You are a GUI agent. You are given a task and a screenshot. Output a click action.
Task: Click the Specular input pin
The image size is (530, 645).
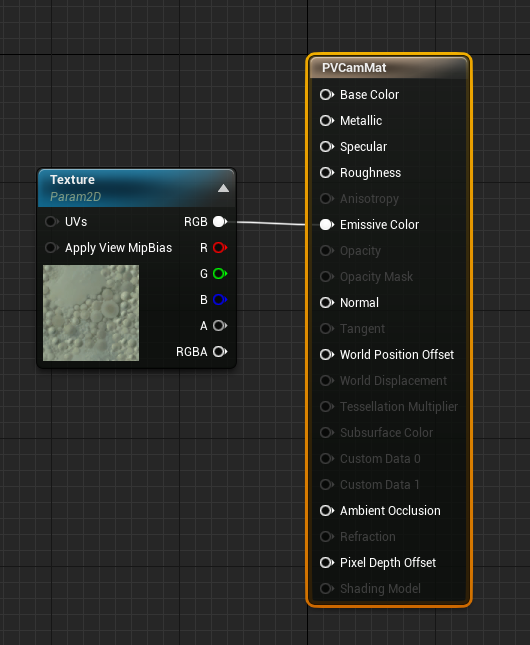pyautogui.click(x=327, y=146)
